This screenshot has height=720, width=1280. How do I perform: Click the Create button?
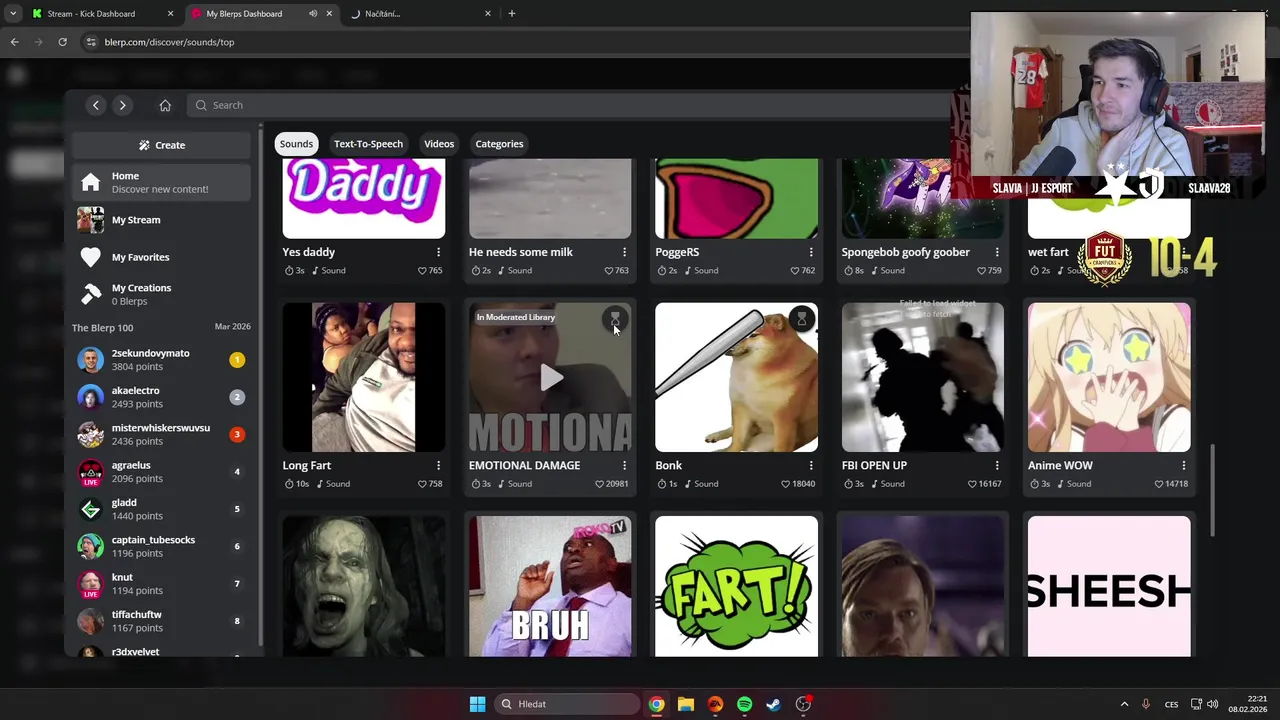(161, 145)
